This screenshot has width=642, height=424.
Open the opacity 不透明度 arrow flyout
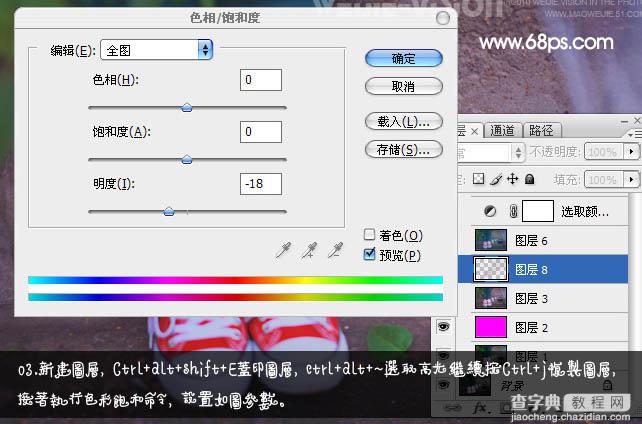coord(631,152)
